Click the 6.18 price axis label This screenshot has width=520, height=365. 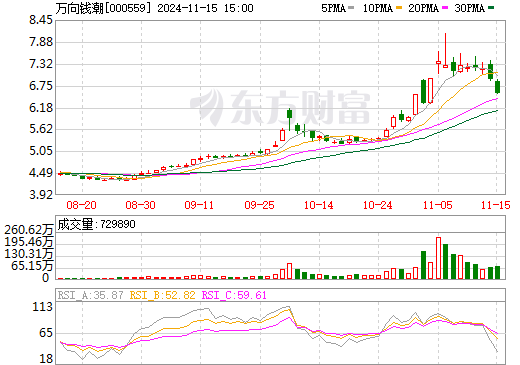pos(41,108)
